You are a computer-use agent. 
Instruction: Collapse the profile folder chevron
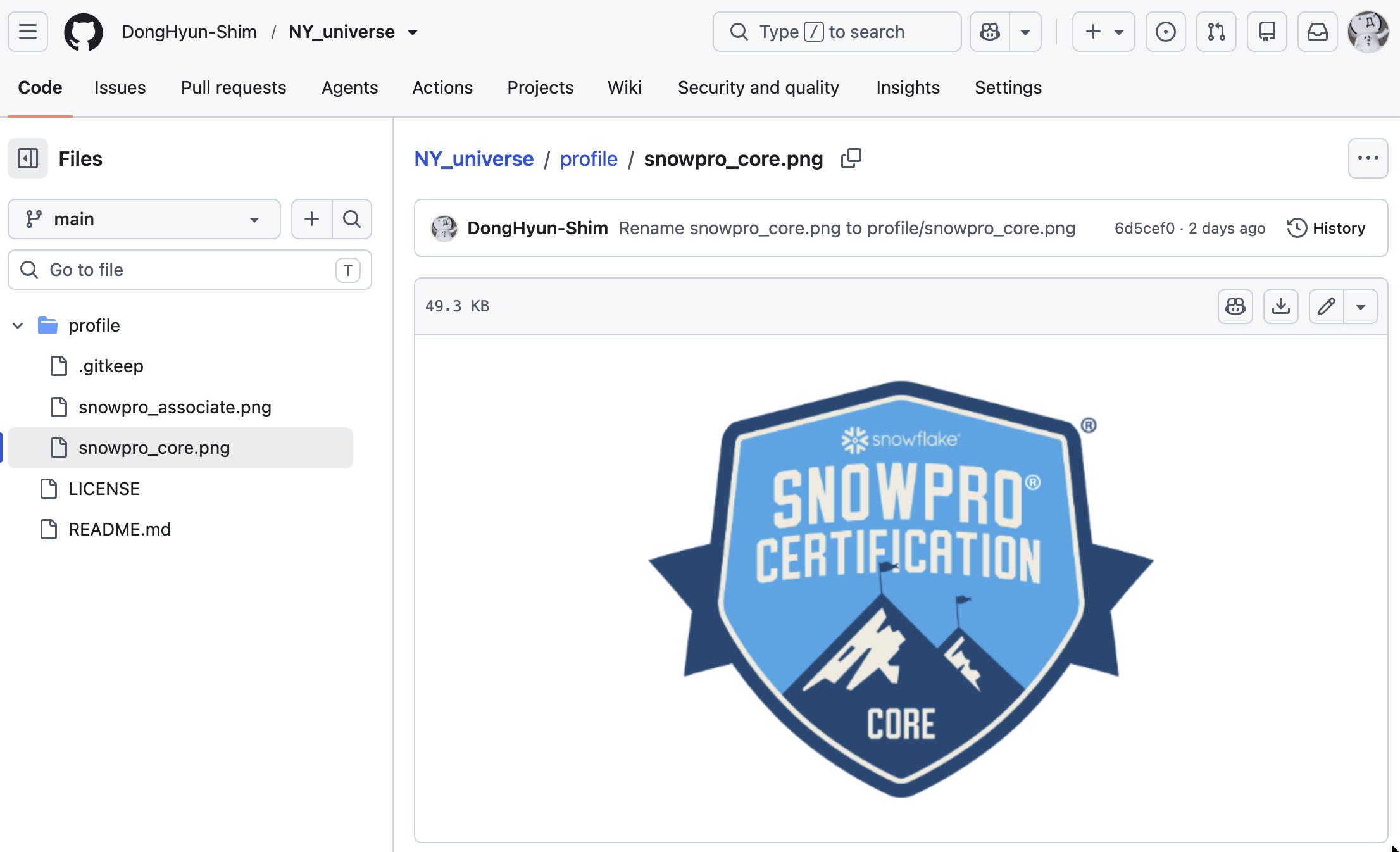(x=18, y=325)
